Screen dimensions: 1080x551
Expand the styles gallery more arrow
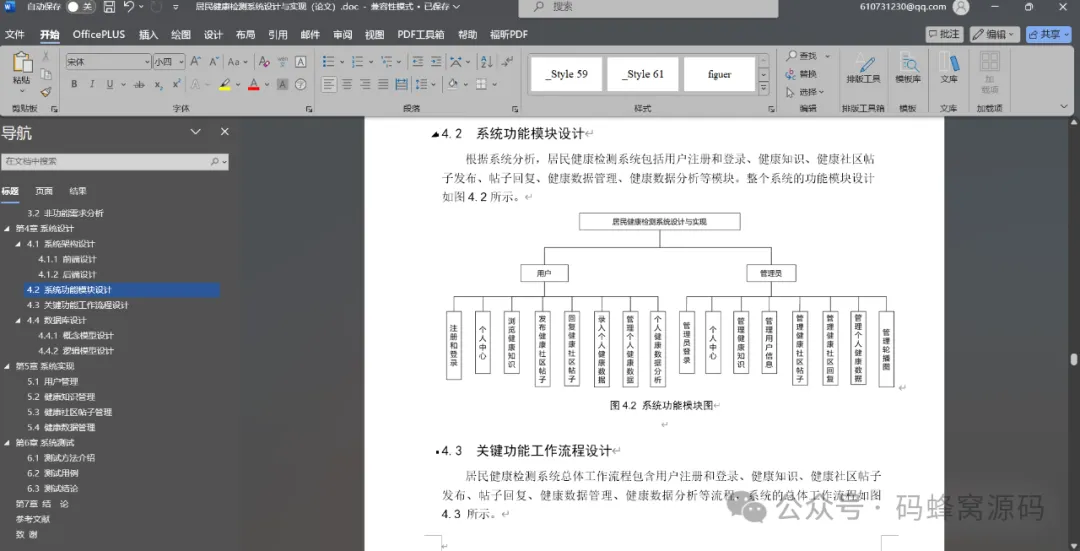click(763, 88)
